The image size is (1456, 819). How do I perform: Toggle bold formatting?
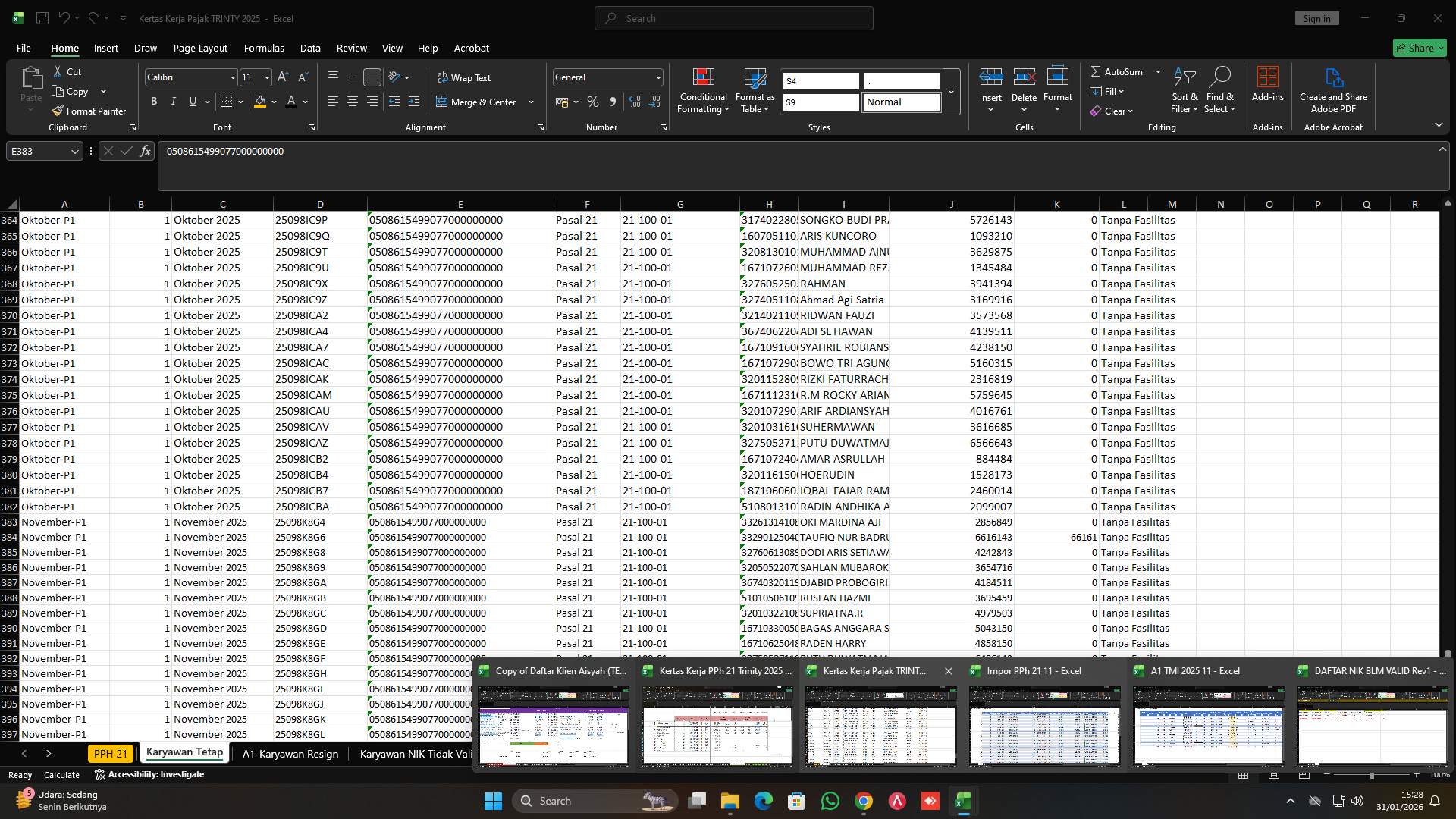tap(153, 101)
